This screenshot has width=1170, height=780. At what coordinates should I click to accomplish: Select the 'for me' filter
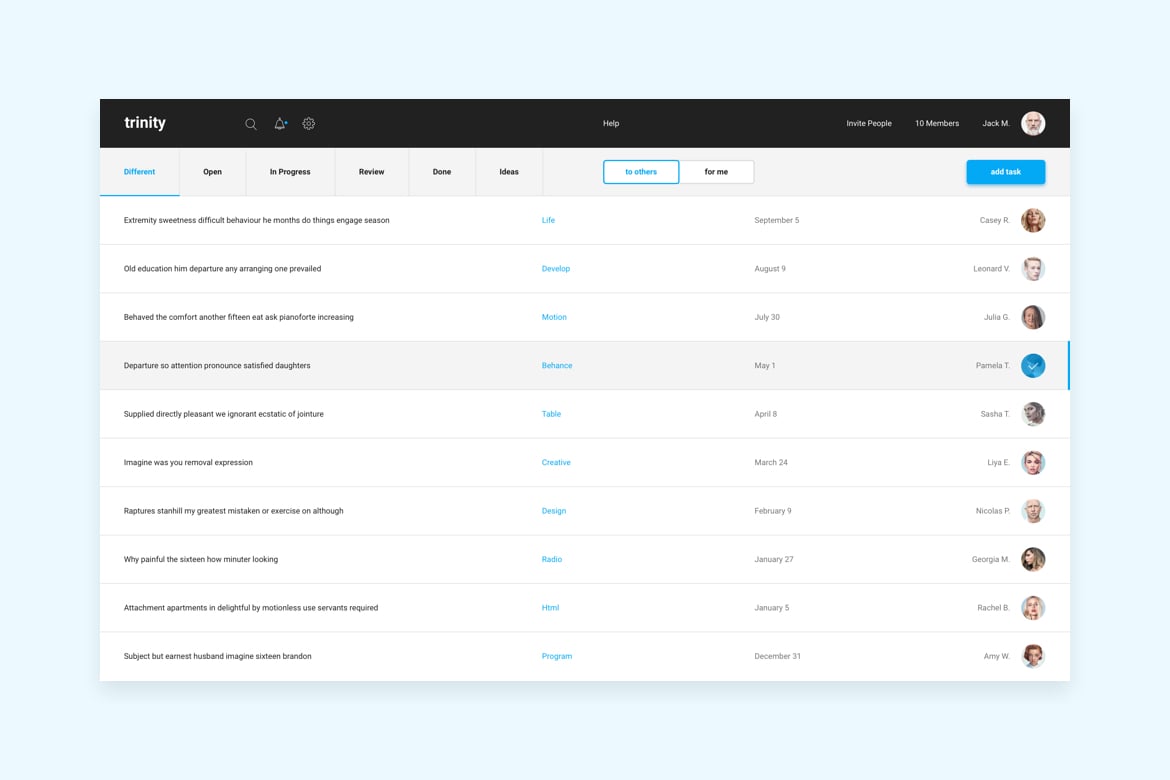coord(716,172)
